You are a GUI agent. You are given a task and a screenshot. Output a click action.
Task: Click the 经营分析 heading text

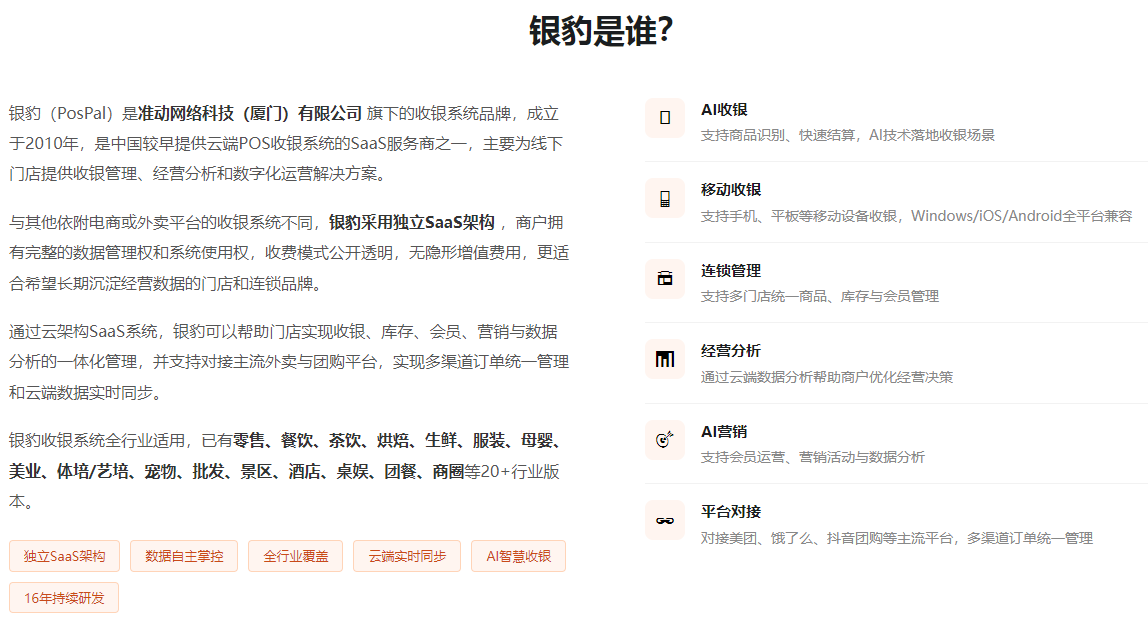click(x=731, y=351)
